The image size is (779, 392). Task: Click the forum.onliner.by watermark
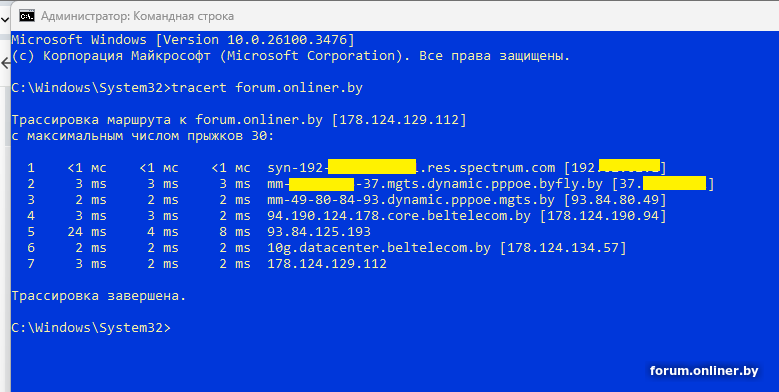pyautogui.click(x=704, y=371)
